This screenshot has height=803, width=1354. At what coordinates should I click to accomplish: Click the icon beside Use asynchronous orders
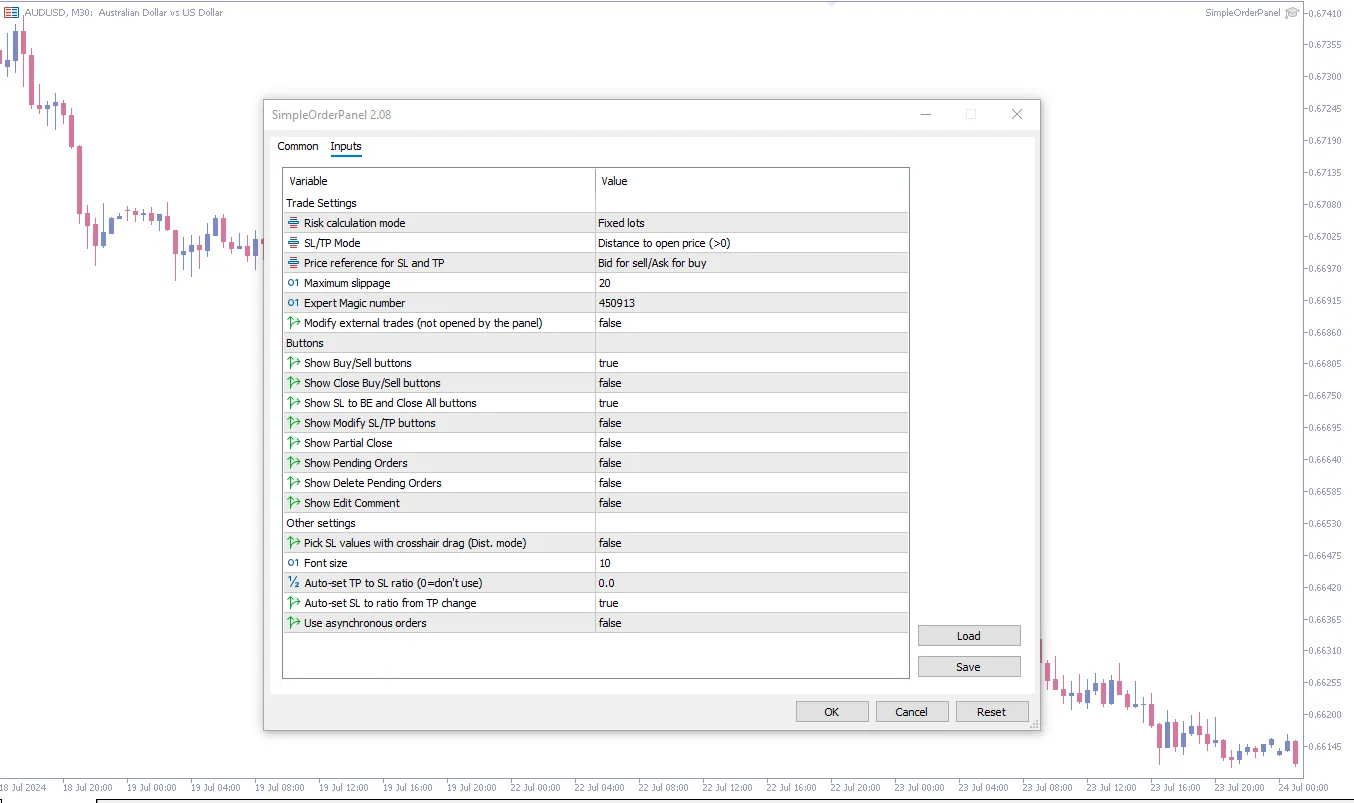293,623
